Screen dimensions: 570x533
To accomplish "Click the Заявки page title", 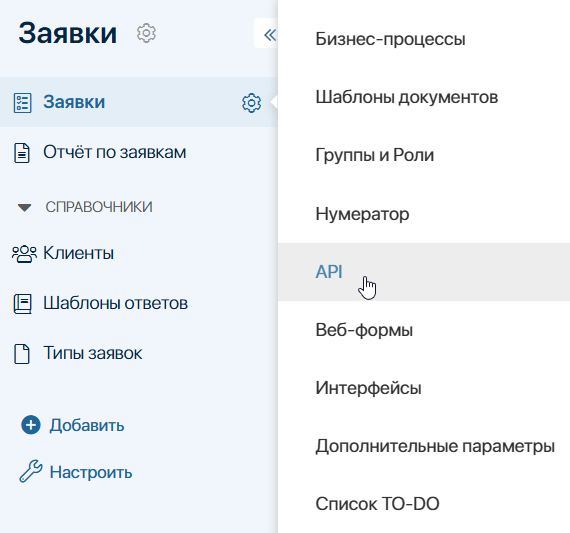I will tap(68, 33).
